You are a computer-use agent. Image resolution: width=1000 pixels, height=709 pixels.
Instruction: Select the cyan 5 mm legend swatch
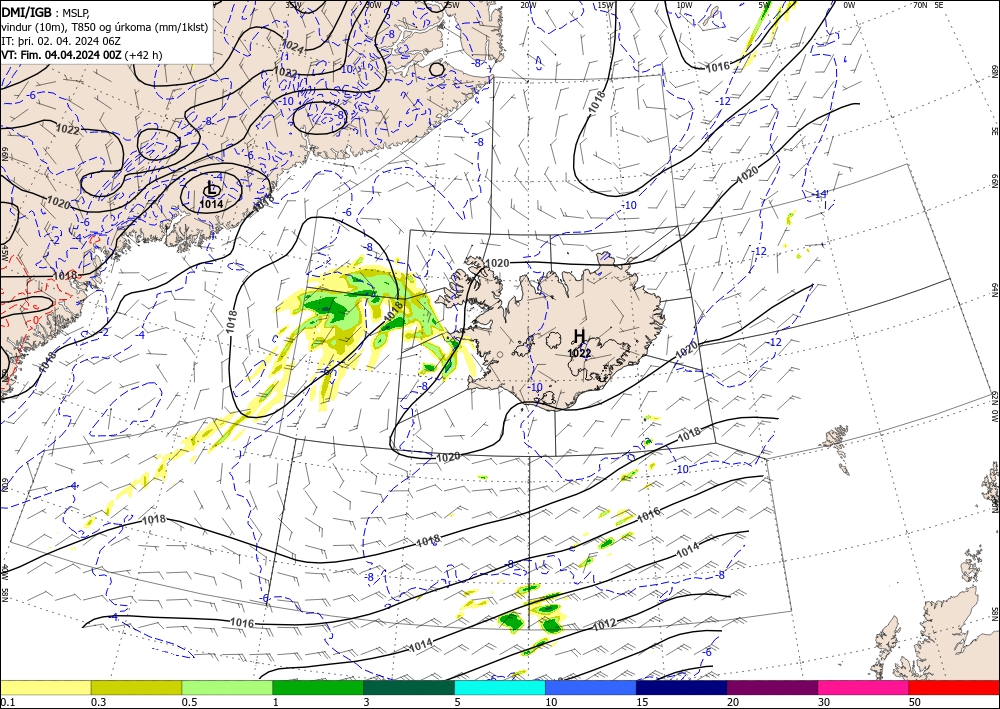pos(500,687)
